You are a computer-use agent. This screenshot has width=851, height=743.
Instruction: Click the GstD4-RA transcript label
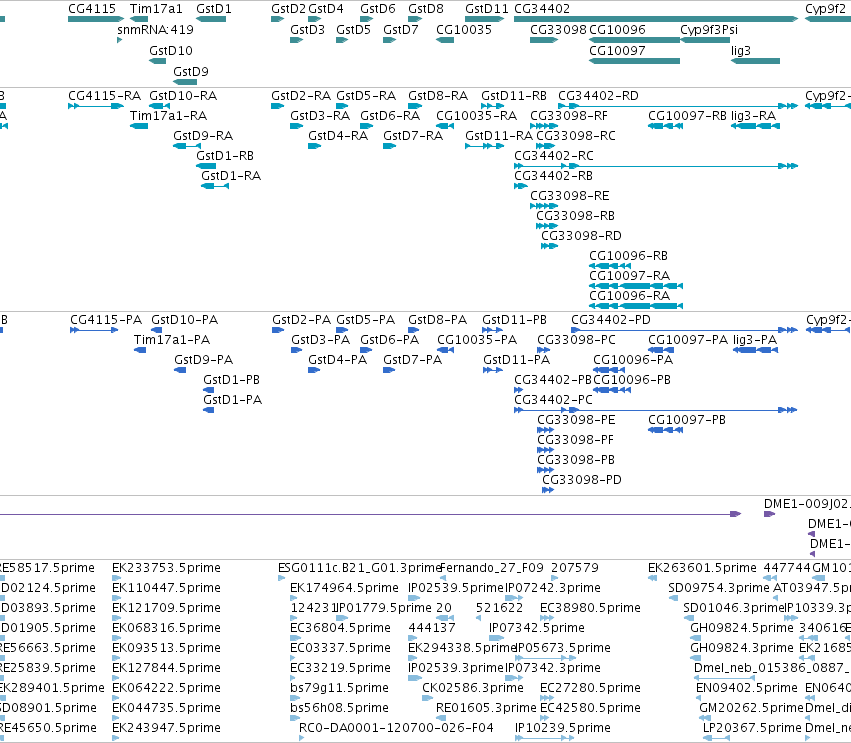338,136
